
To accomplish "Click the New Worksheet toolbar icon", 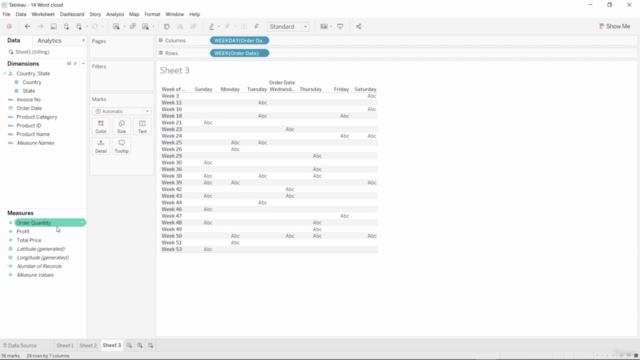I will coord(116,27).
